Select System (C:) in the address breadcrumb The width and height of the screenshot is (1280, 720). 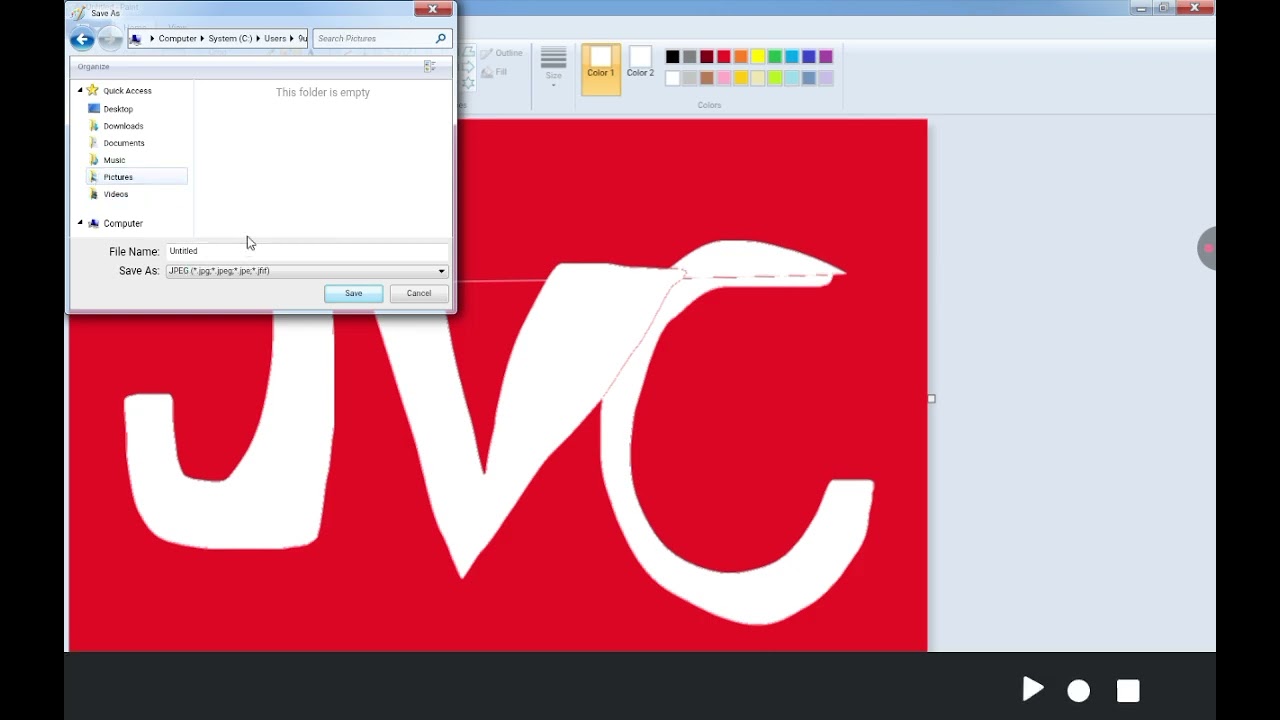[230, 39]
